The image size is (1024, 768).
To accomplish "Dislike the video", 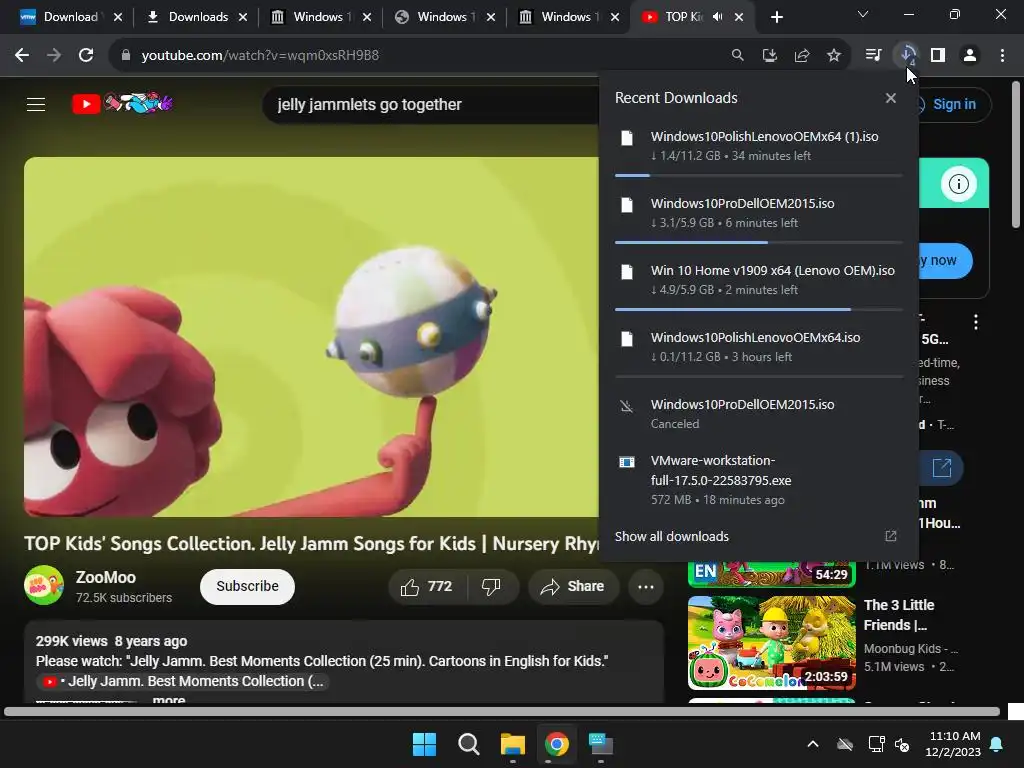I will (x=492, y=586).
